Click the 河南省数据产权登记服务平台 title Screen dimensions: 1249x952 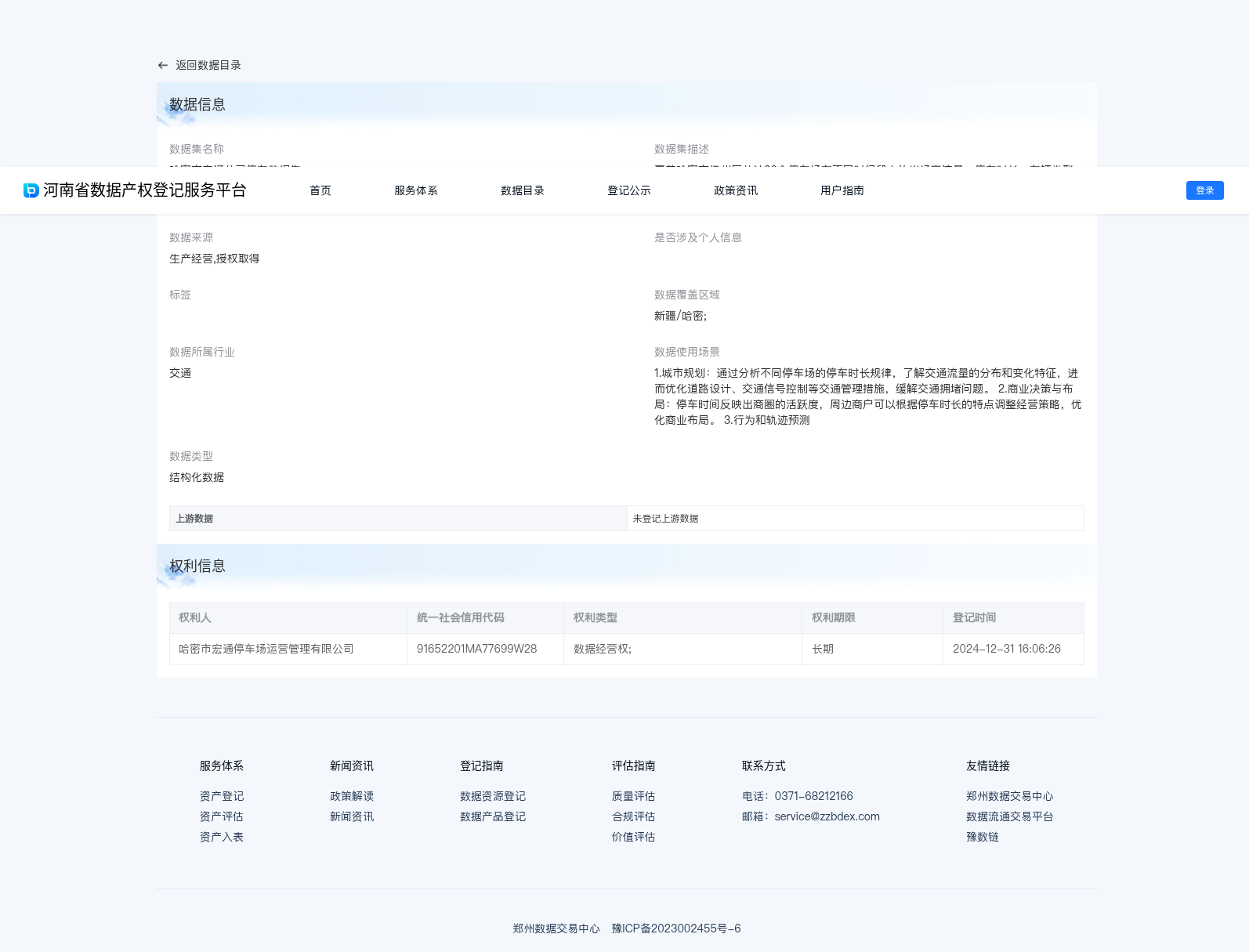click(x=145, y=190)
